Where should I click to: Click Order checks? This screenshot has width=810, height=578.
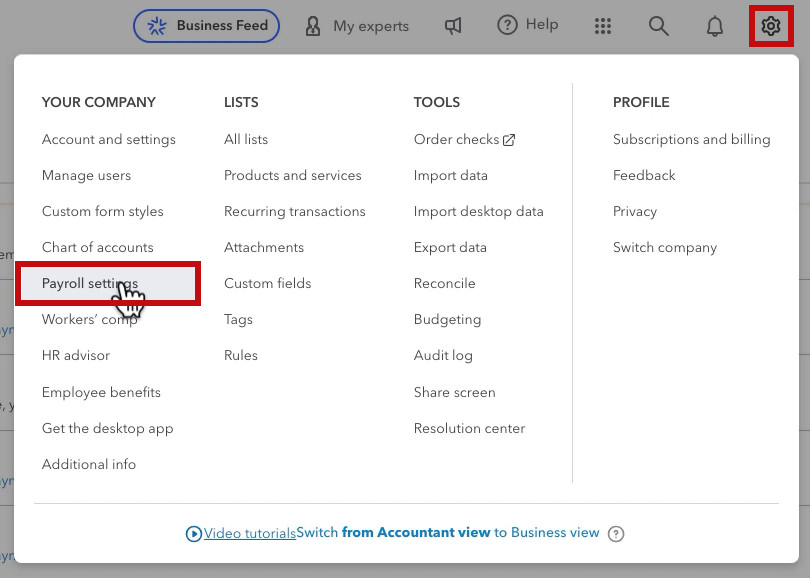coord(457,139)
